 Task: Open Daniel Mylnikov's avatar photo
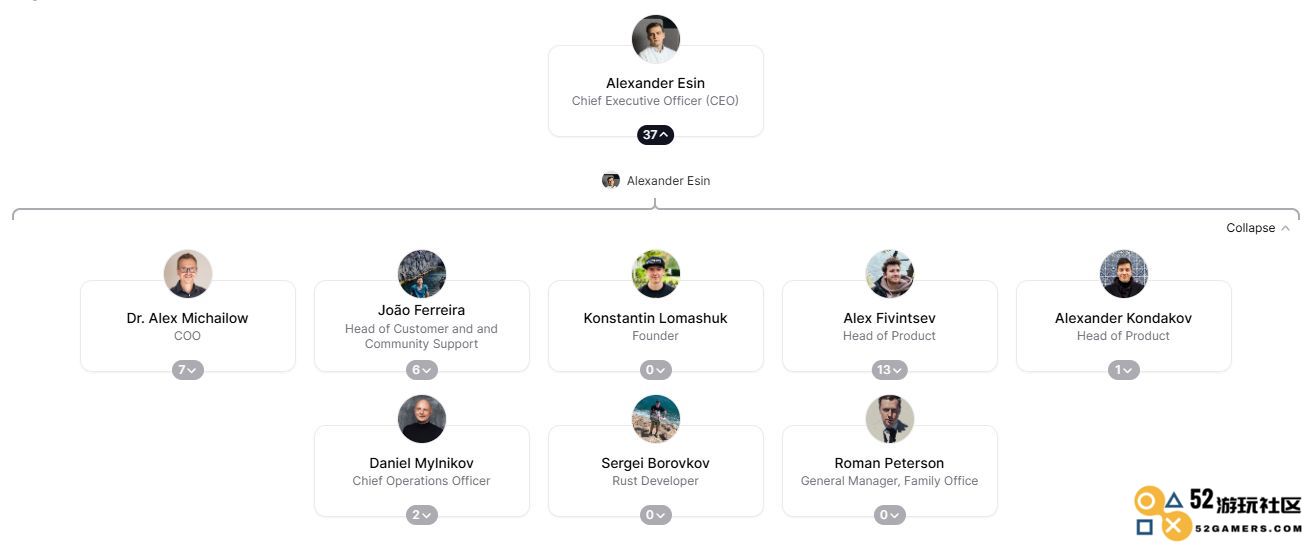click(422, 419)
